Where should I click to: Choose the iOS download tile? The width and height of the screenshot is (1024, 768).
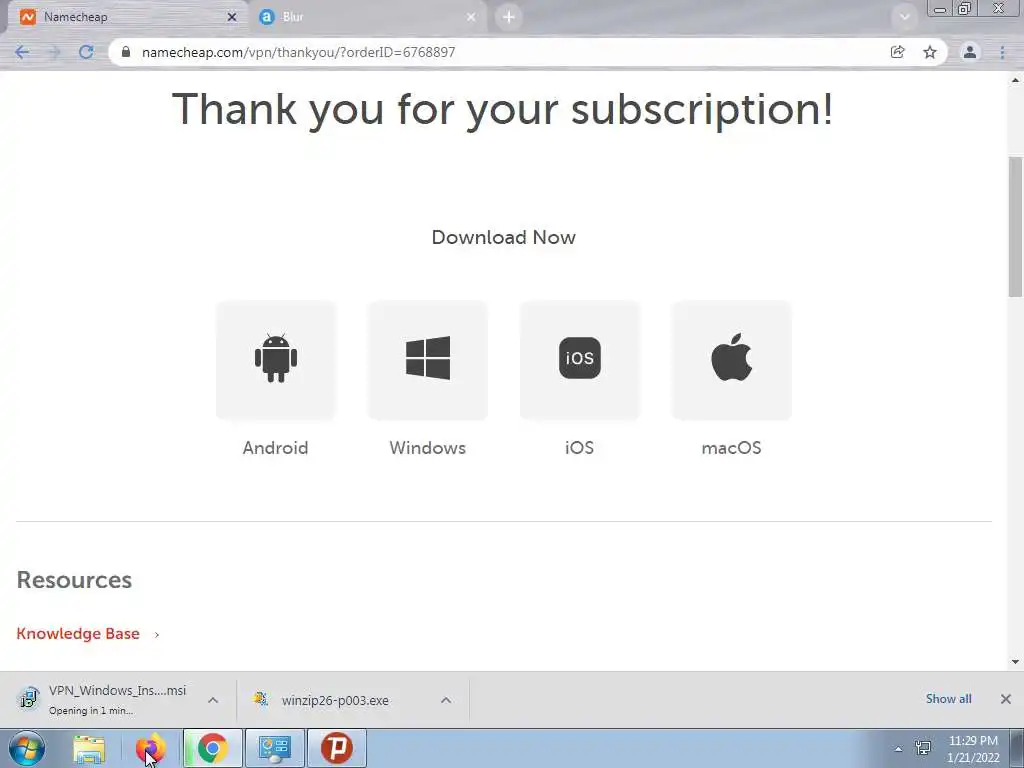[x=580, y=360]
